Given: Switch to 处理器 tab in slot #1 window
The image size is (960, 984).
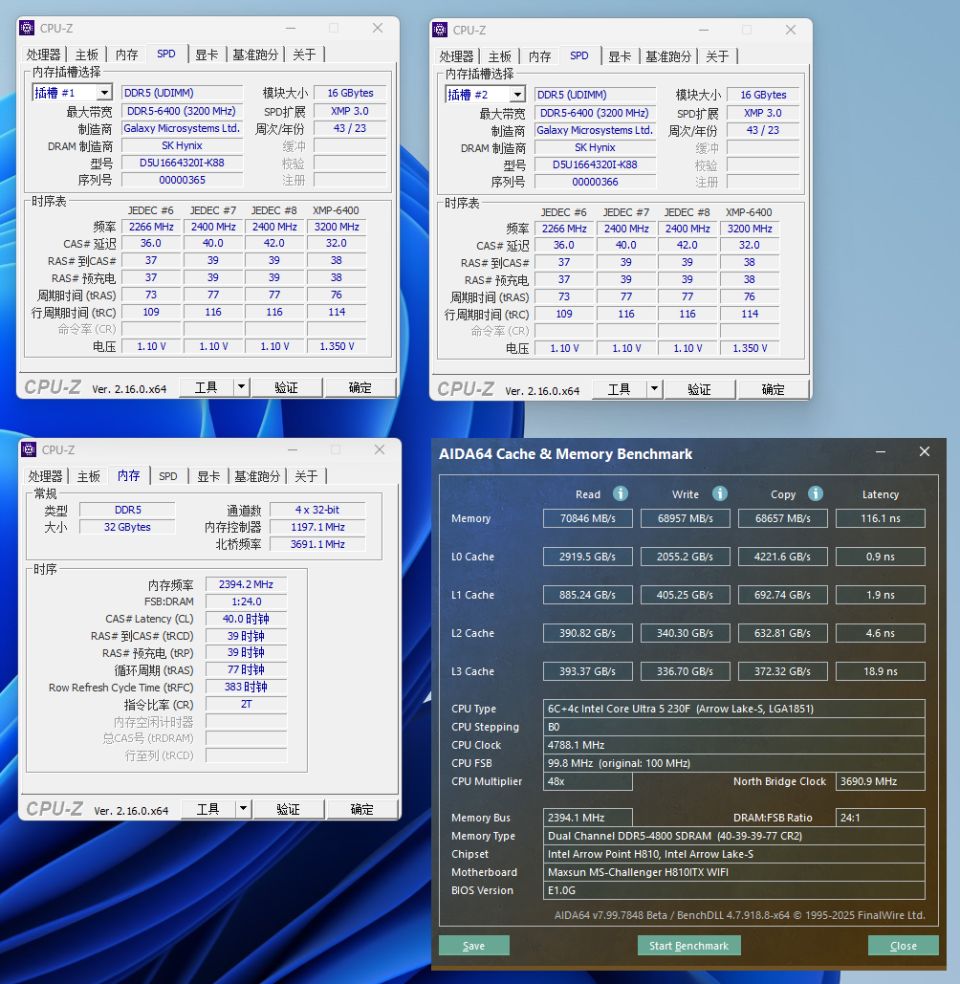Looking at the screenshot, I should 43,55.
